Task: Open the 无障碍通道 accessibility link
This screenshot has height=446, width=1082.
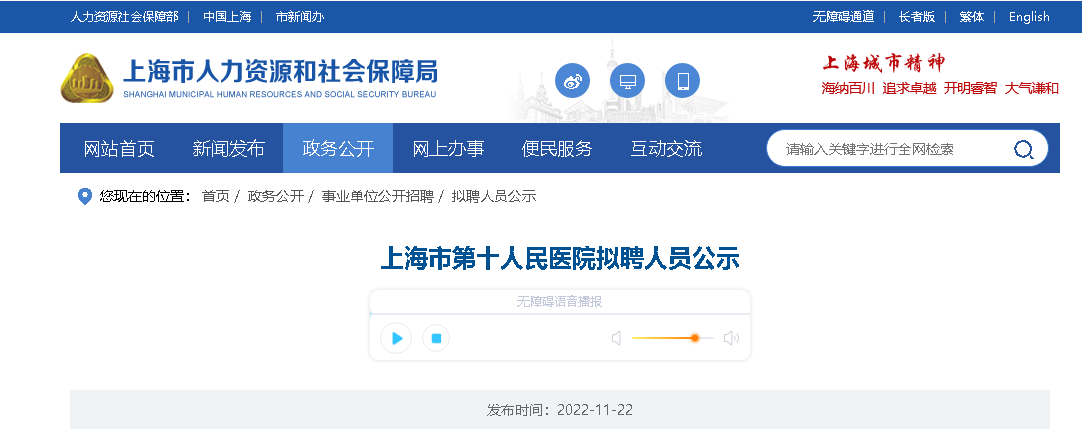Action: [x=842, y=17]
